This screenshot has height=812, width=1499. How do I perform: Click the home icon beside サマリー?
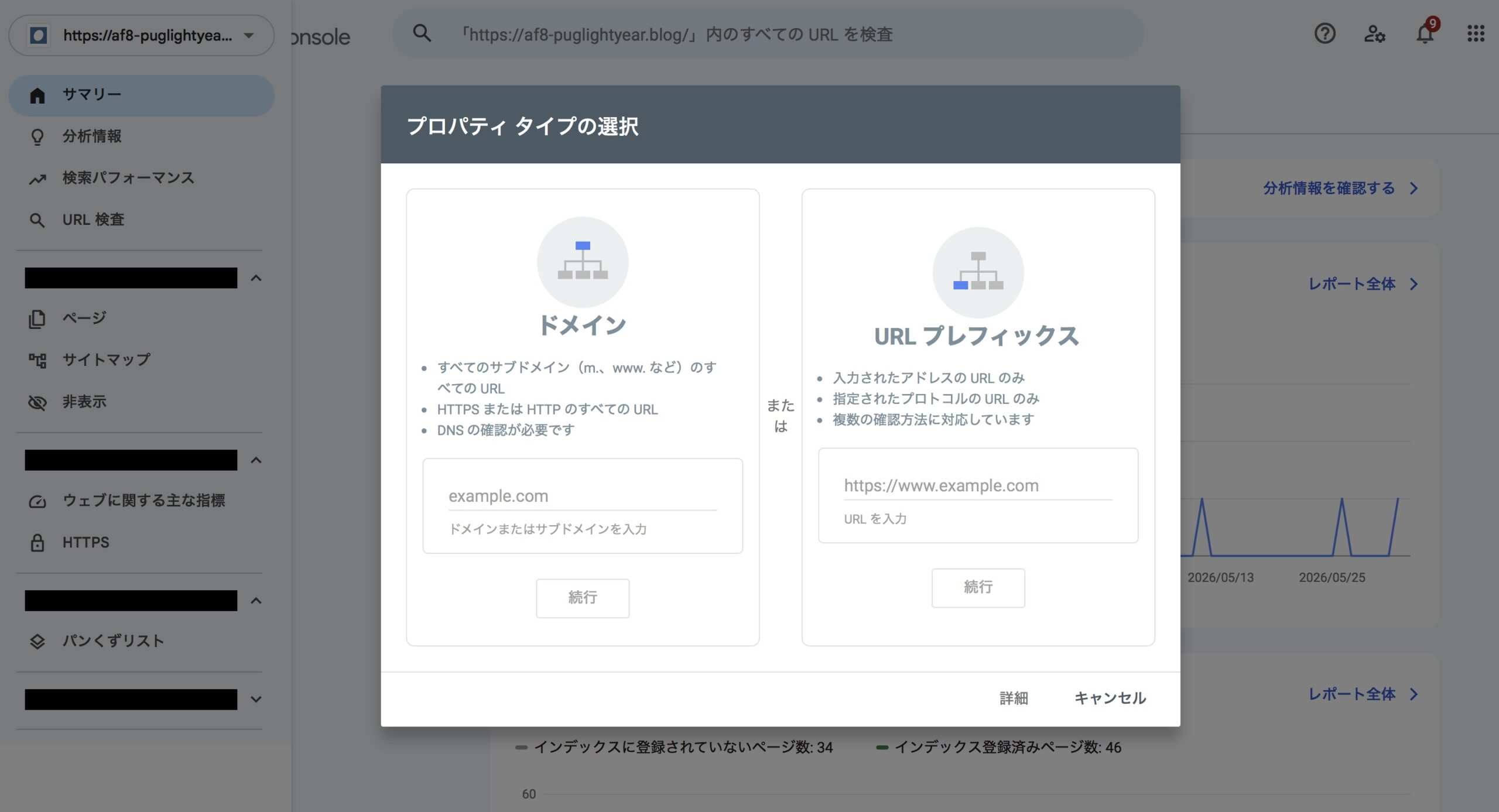tap(37, 95)
